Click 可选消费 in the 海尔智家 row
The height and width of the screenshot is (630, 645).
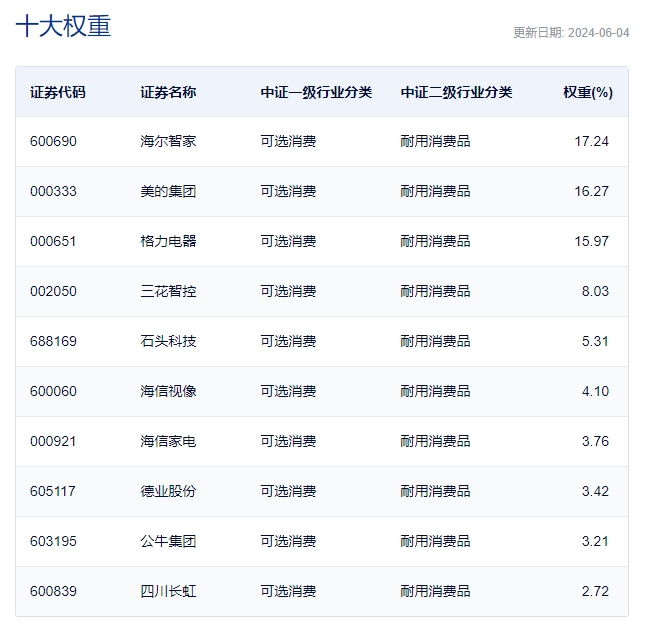(288, 141)
